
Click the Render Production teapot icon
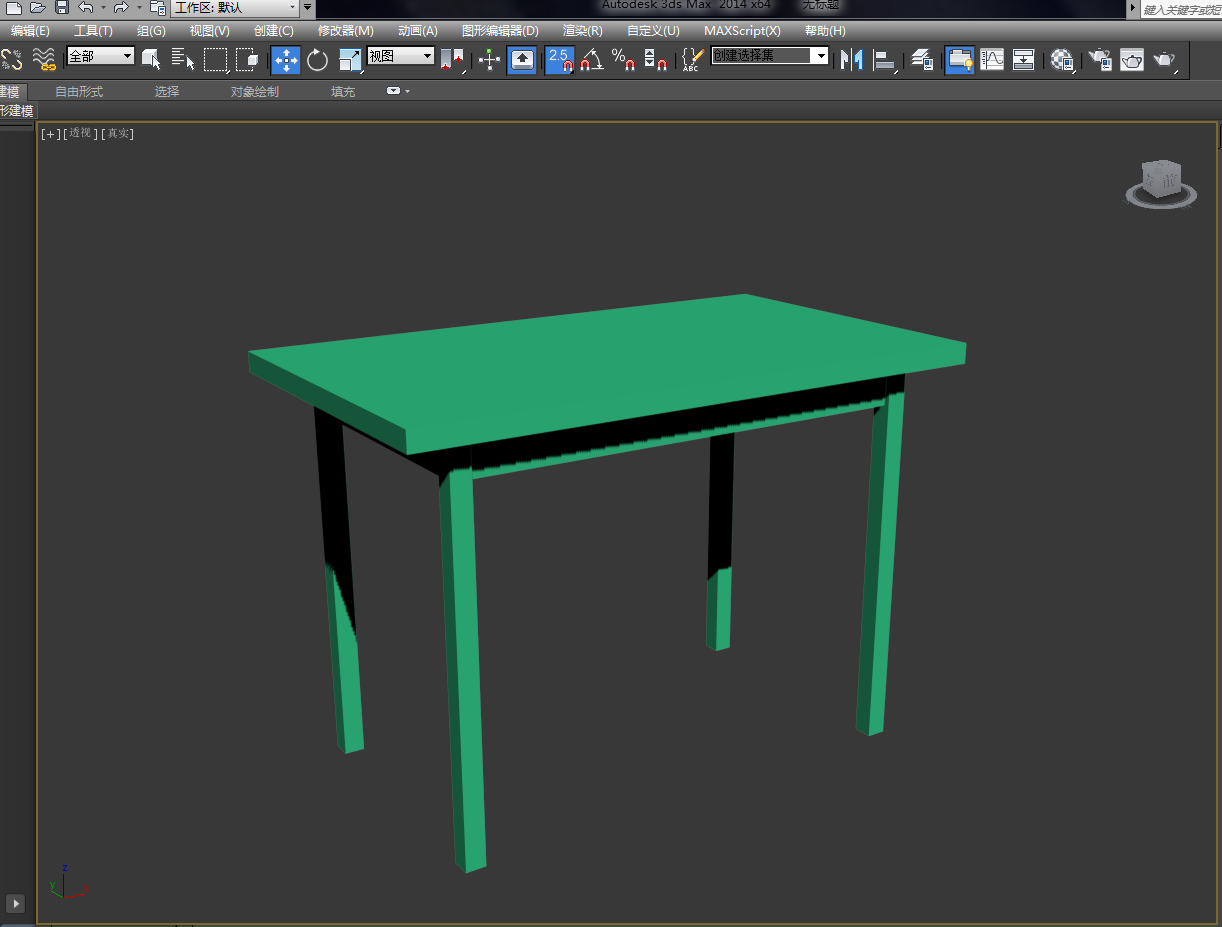pos(1164,60)
